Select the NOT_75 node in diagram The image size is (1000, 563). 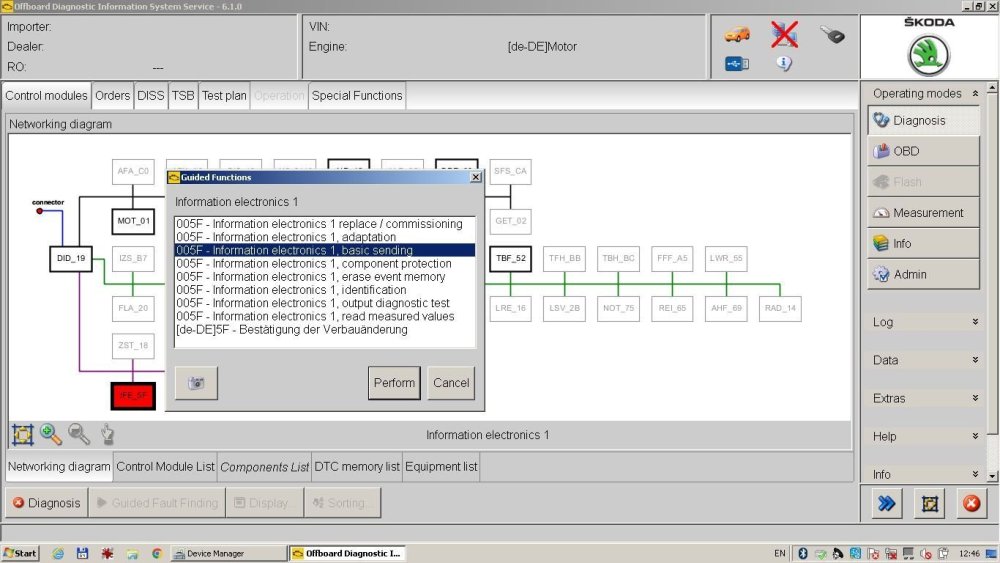click(x=618, y=308)
